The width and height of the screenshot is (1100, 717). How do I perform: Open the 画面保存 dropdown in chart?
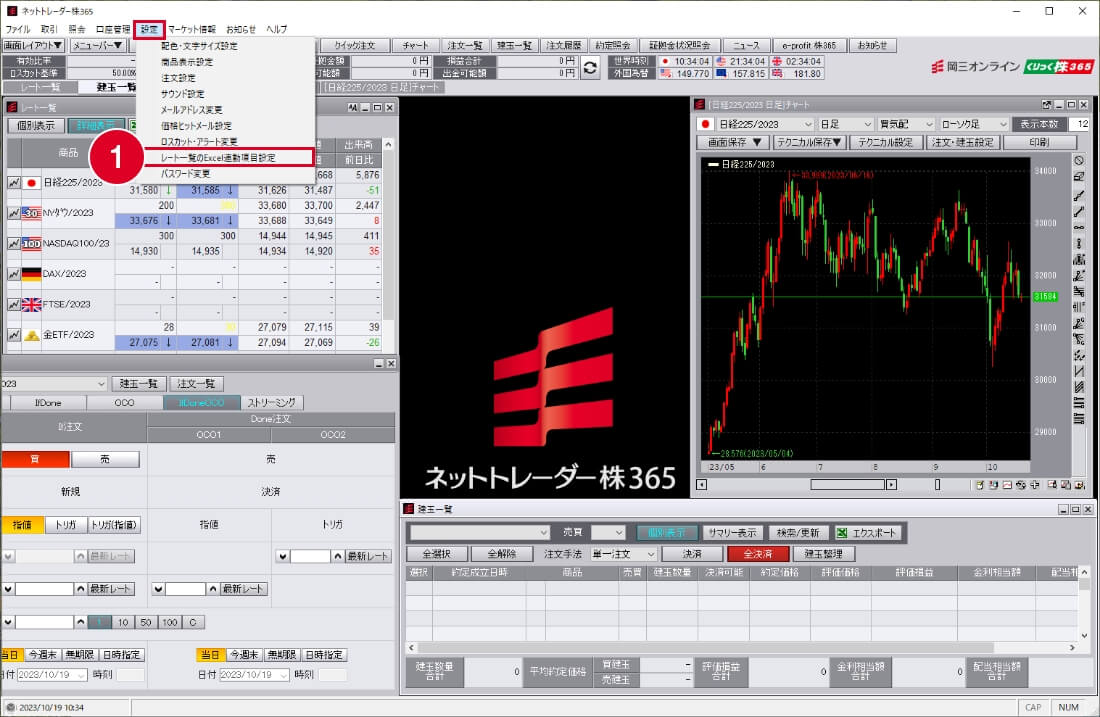click(733, 142)
